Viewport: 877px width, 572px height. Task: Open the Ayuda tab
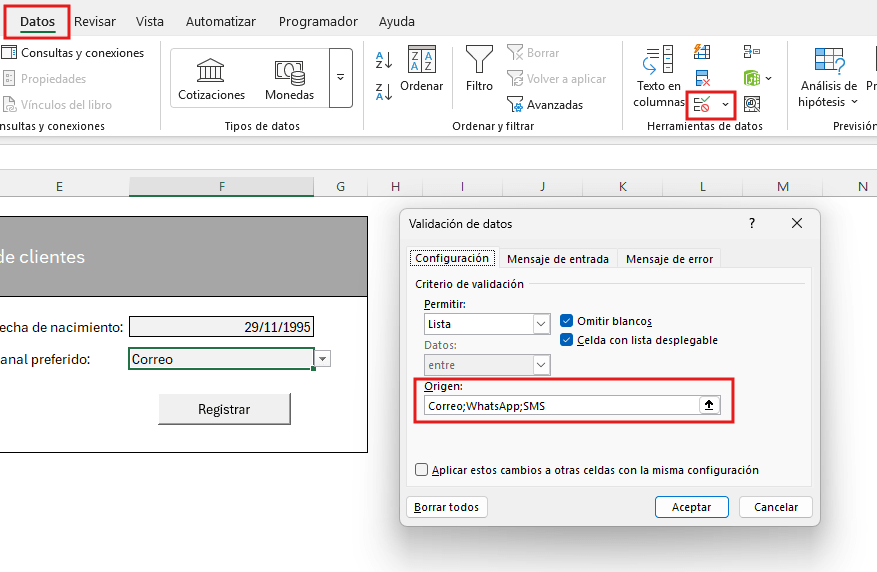pos(397,21)
